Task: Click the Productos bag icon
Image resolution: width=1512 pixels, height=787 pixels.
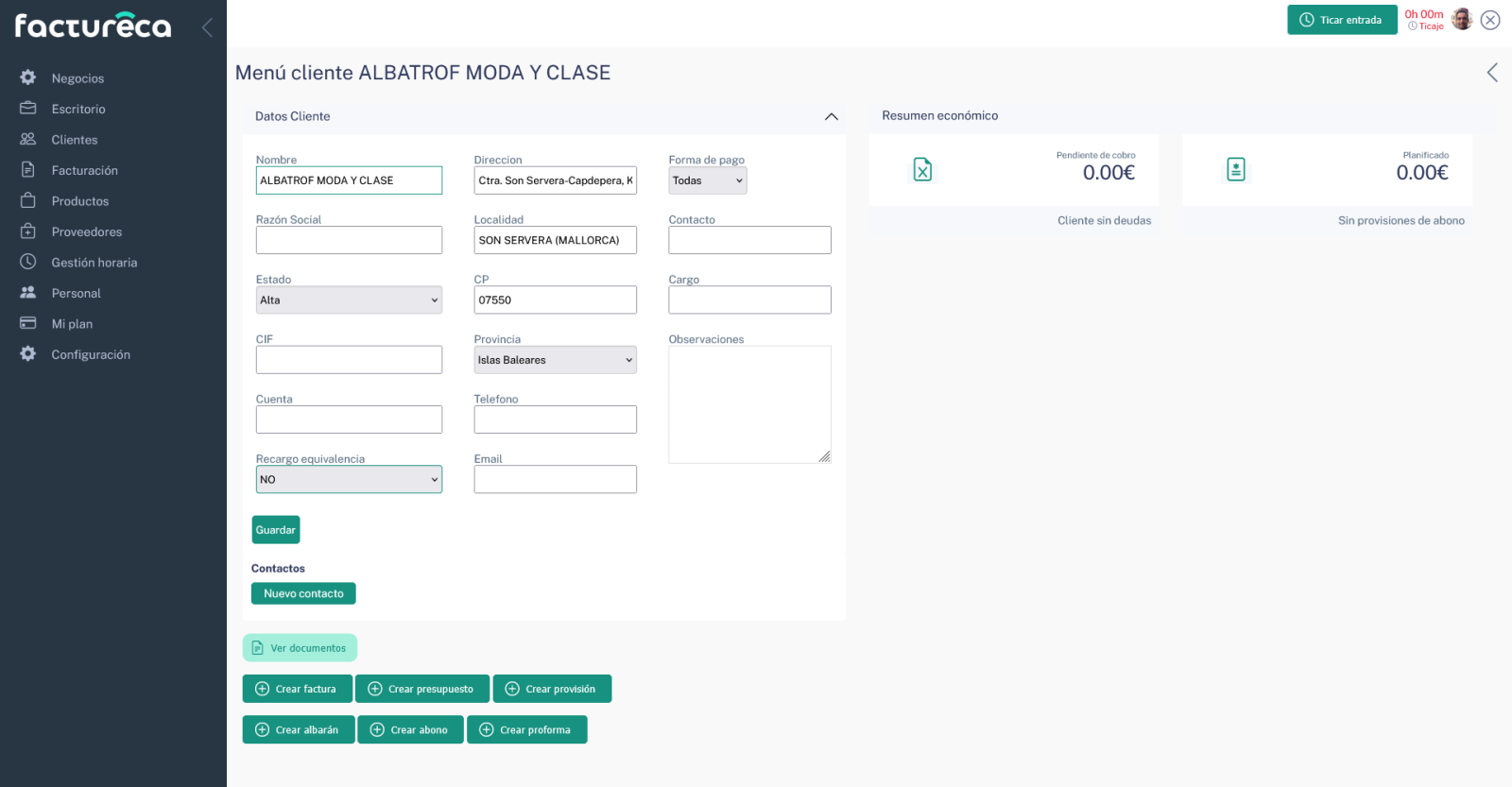Action: (x=28, y=200)
